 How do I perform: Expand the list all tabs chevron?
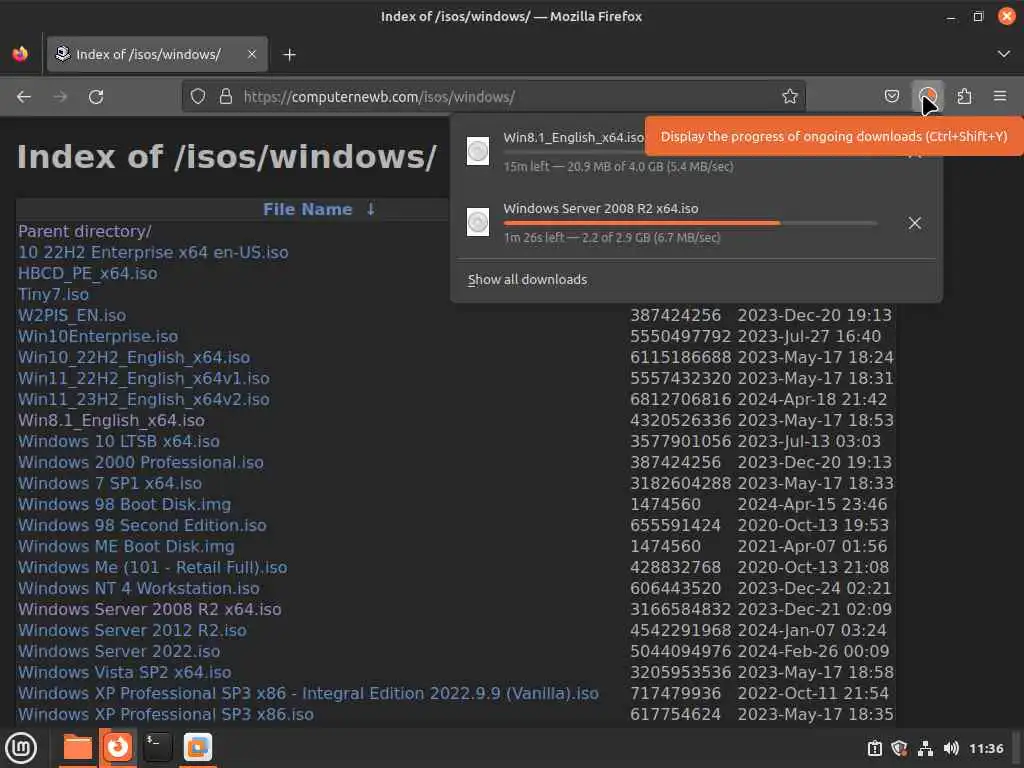[1004, 54]
